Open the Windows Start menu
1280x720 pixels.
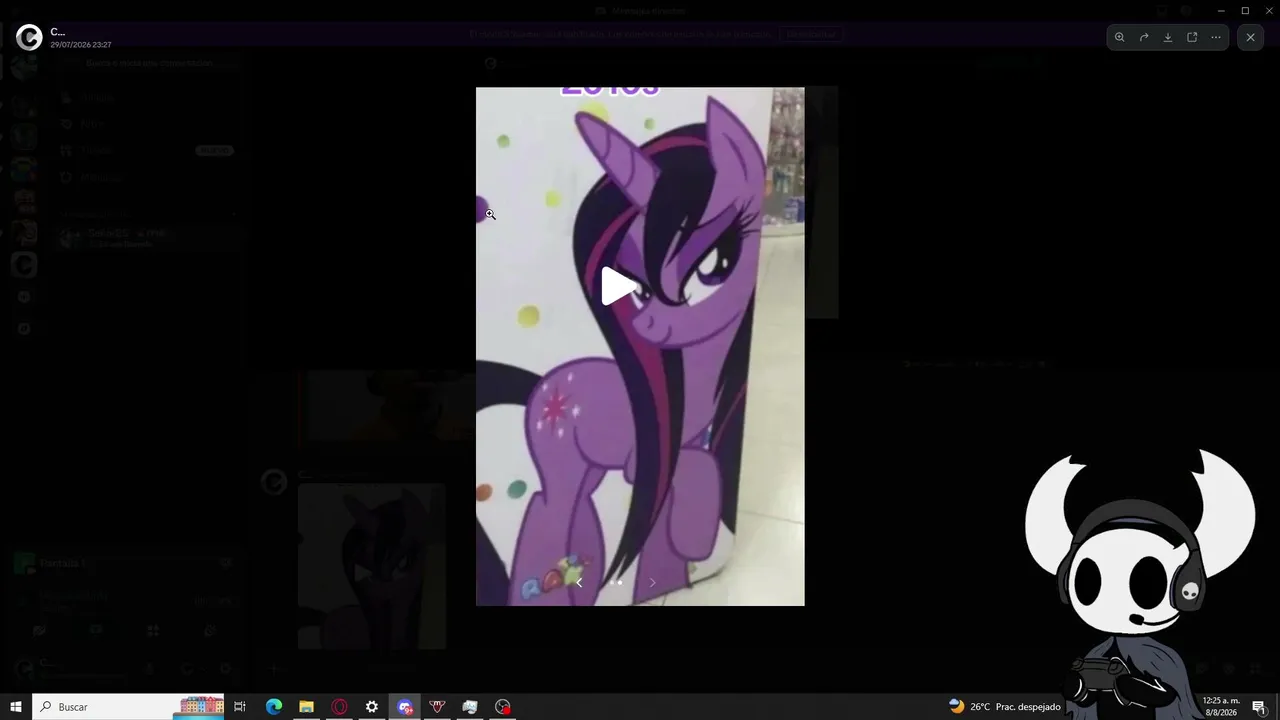[x=16, y=707]
